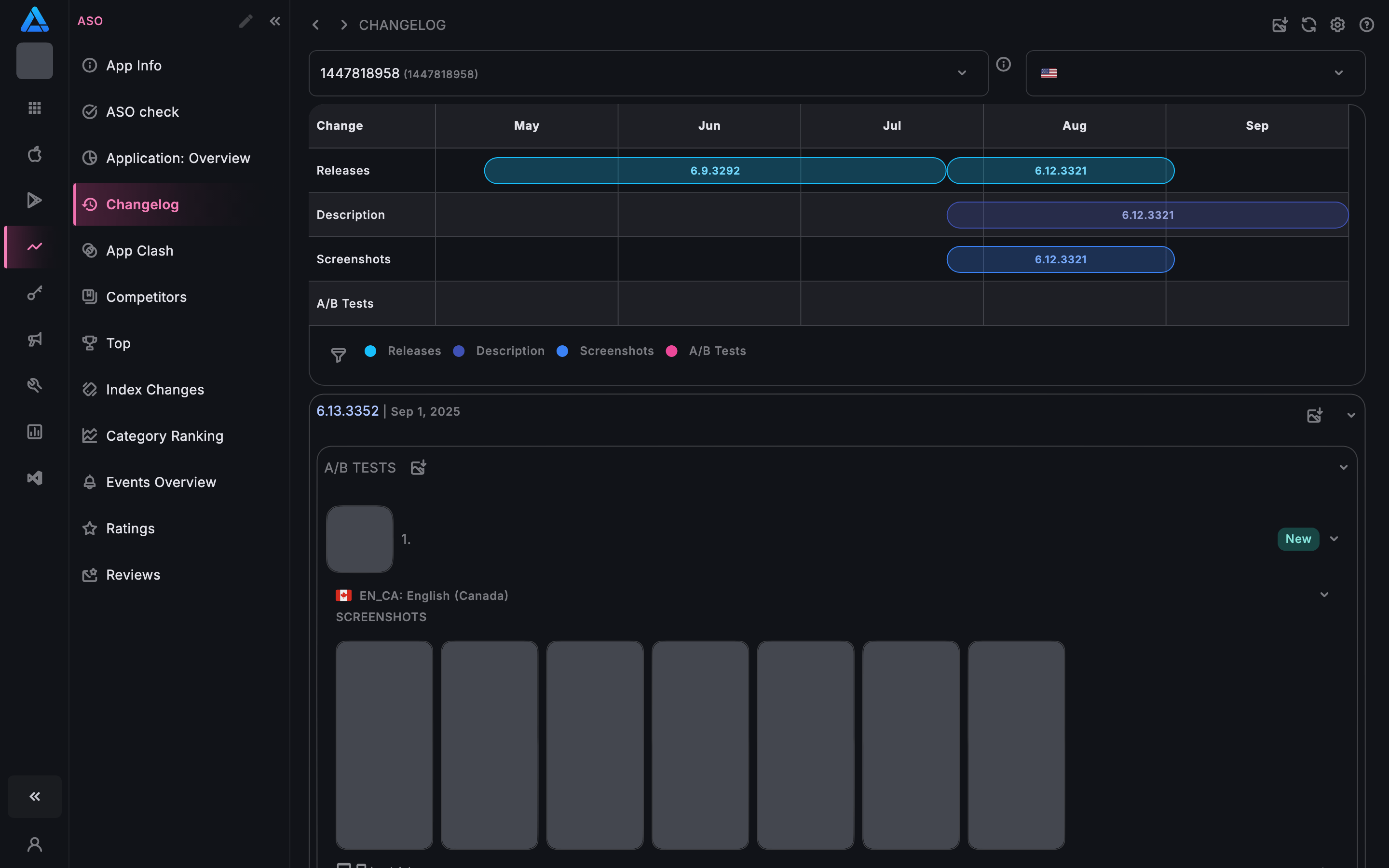Select the 6.12.3321 bar in Releases row
This screenshot has width=1389, height=868.
click(1060, 171)
